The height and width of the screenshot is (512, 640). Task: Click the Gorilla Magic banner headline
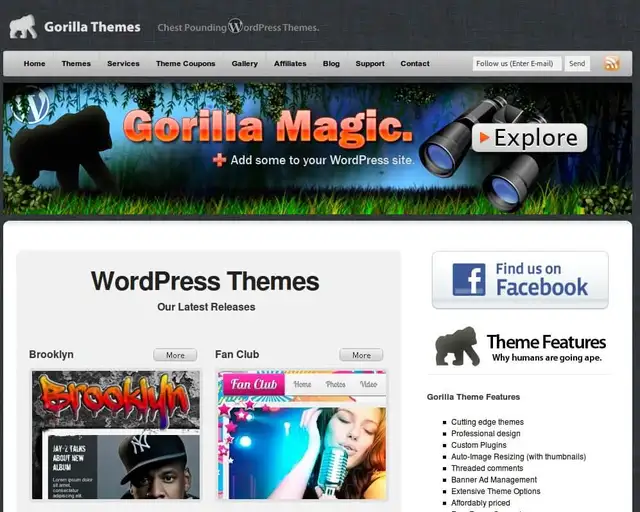coord(267,127)
